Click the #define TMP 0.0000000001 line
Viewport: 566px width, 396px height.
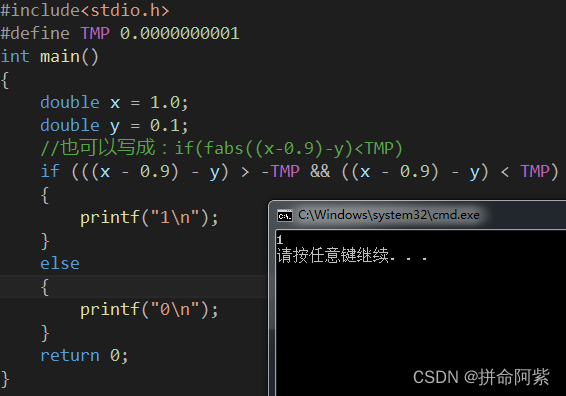(119, 33)
